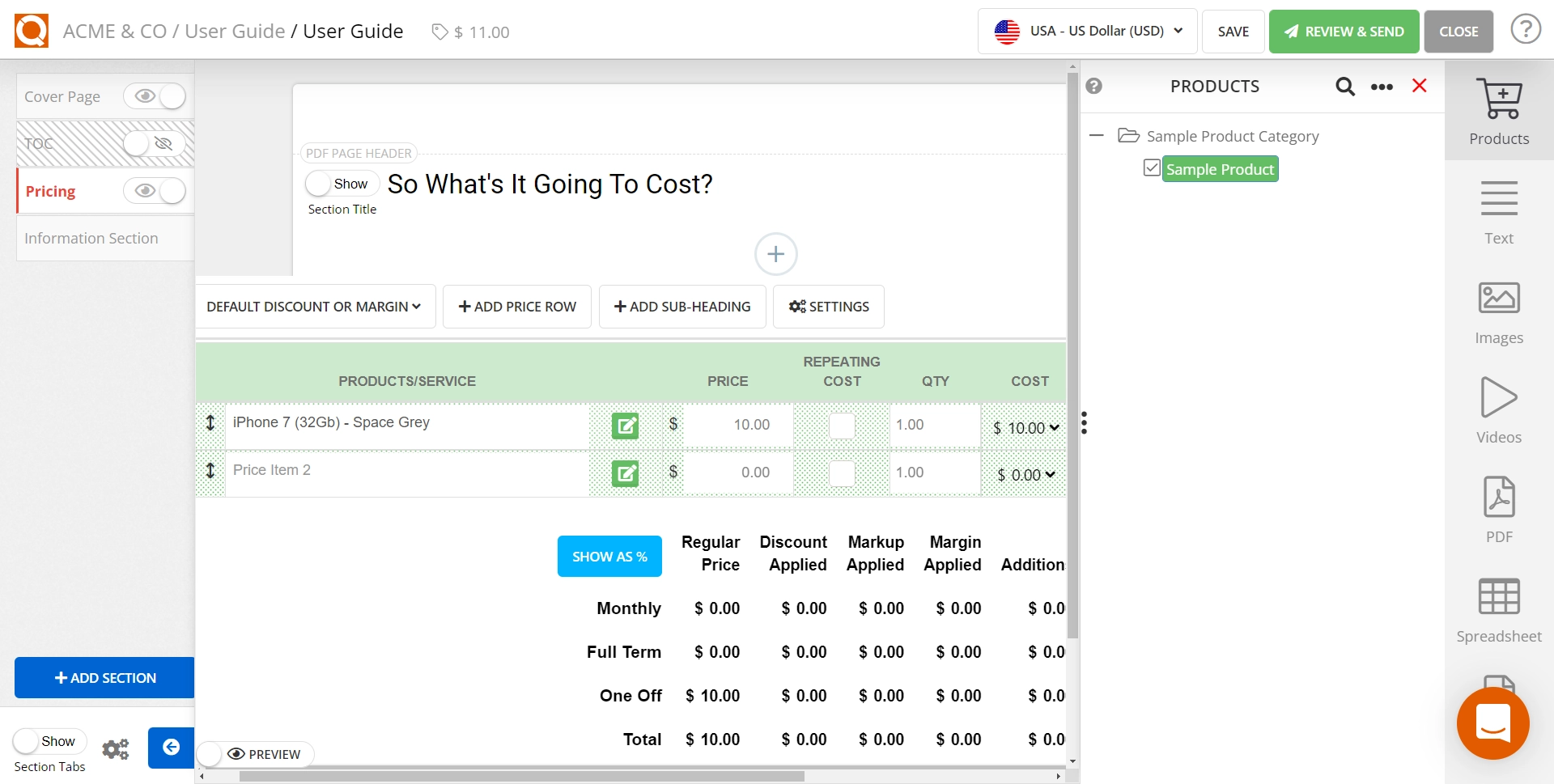The image size is (1554, 784).
Task: Select the Images sidebar icon
Action: click(x=1498, y=299)
